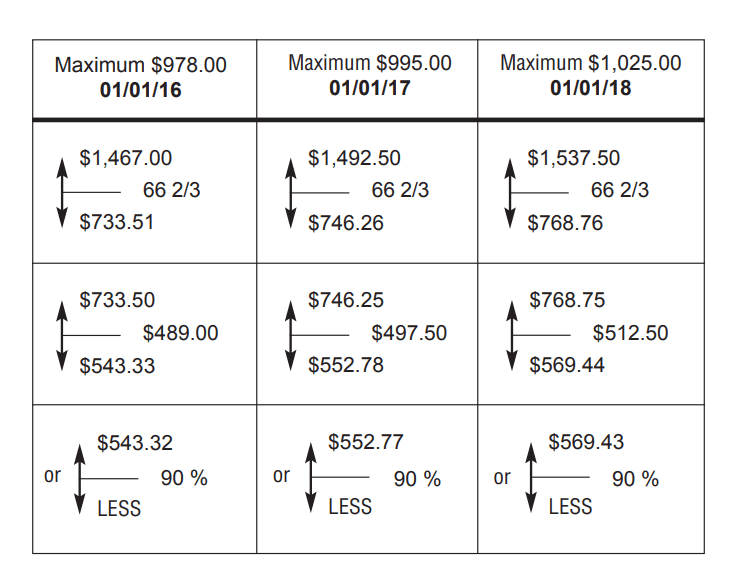
Task: Click the double arrow beside $1,467.00
Action: coord(62,190)
